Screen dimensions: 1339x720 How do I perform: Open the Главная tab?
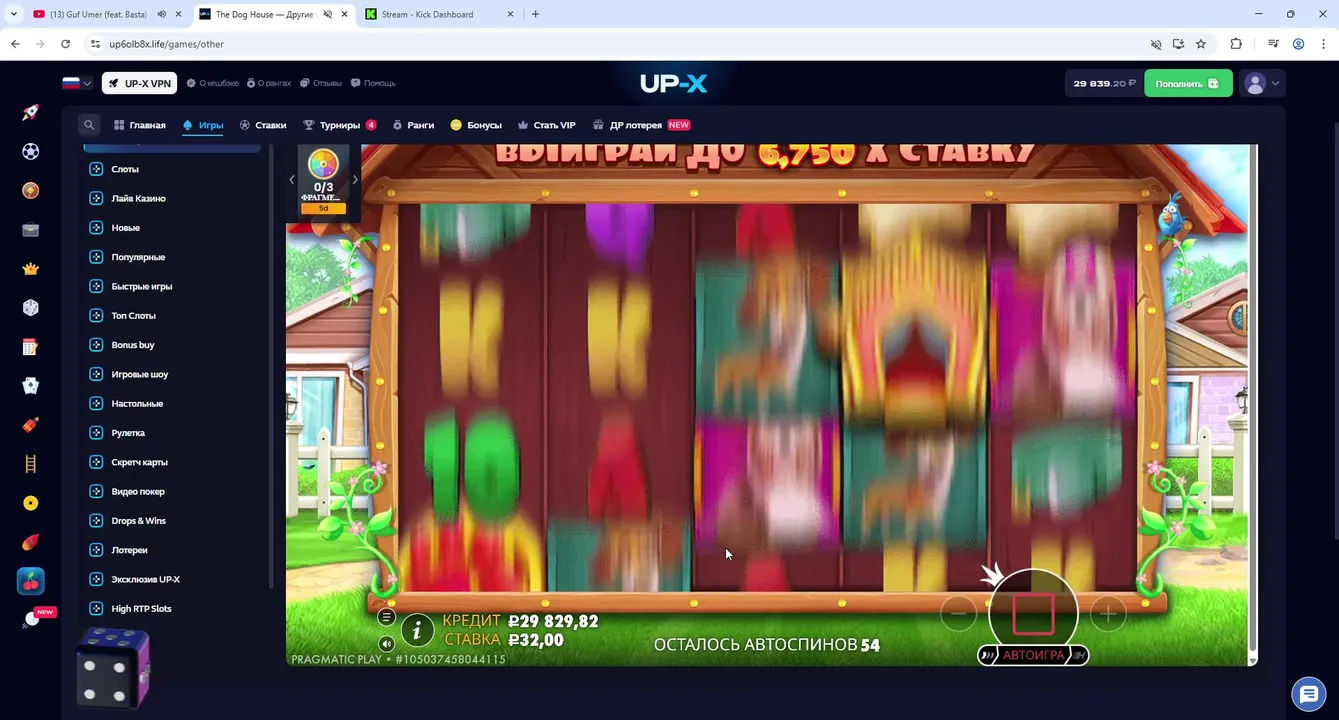140,125
